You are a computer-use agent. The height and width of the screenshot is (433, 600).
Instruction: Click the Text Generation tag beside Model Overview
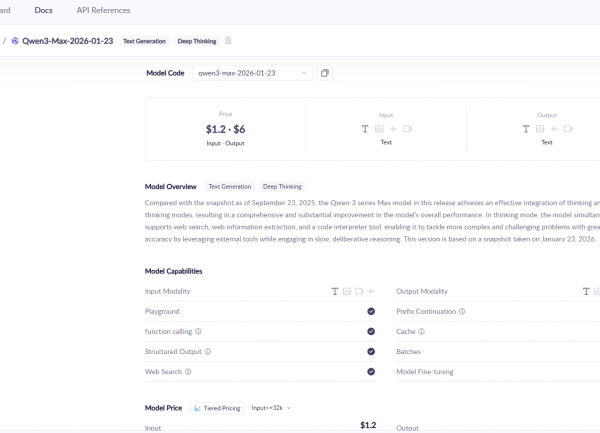pyautogui.click(x=230, y=187)
